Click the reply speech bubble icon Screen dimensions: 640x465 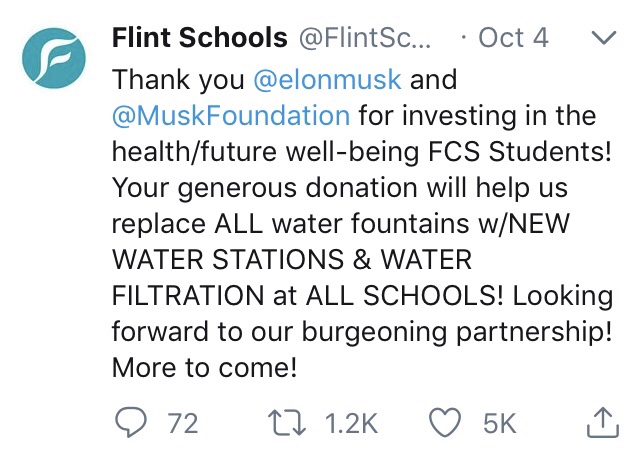click(132, 423)
